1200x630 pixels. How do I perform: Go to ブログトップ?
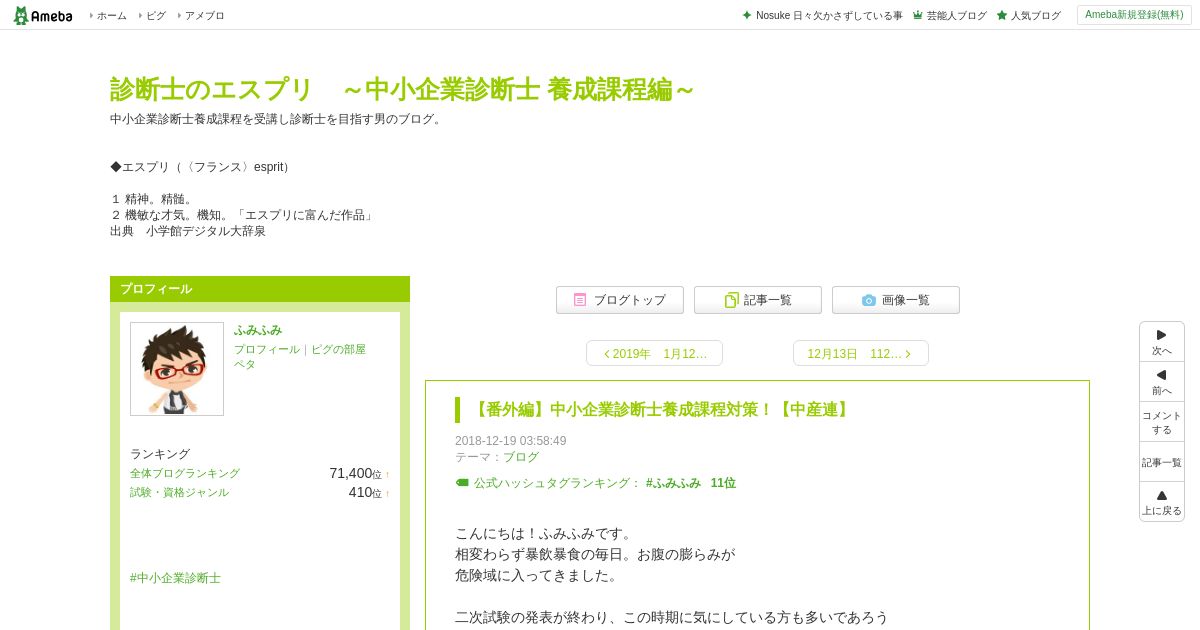(x=620, y=300)
